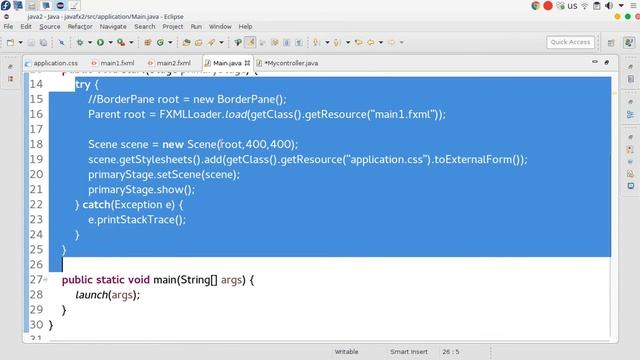Open the Help menu

pos(245,27)
